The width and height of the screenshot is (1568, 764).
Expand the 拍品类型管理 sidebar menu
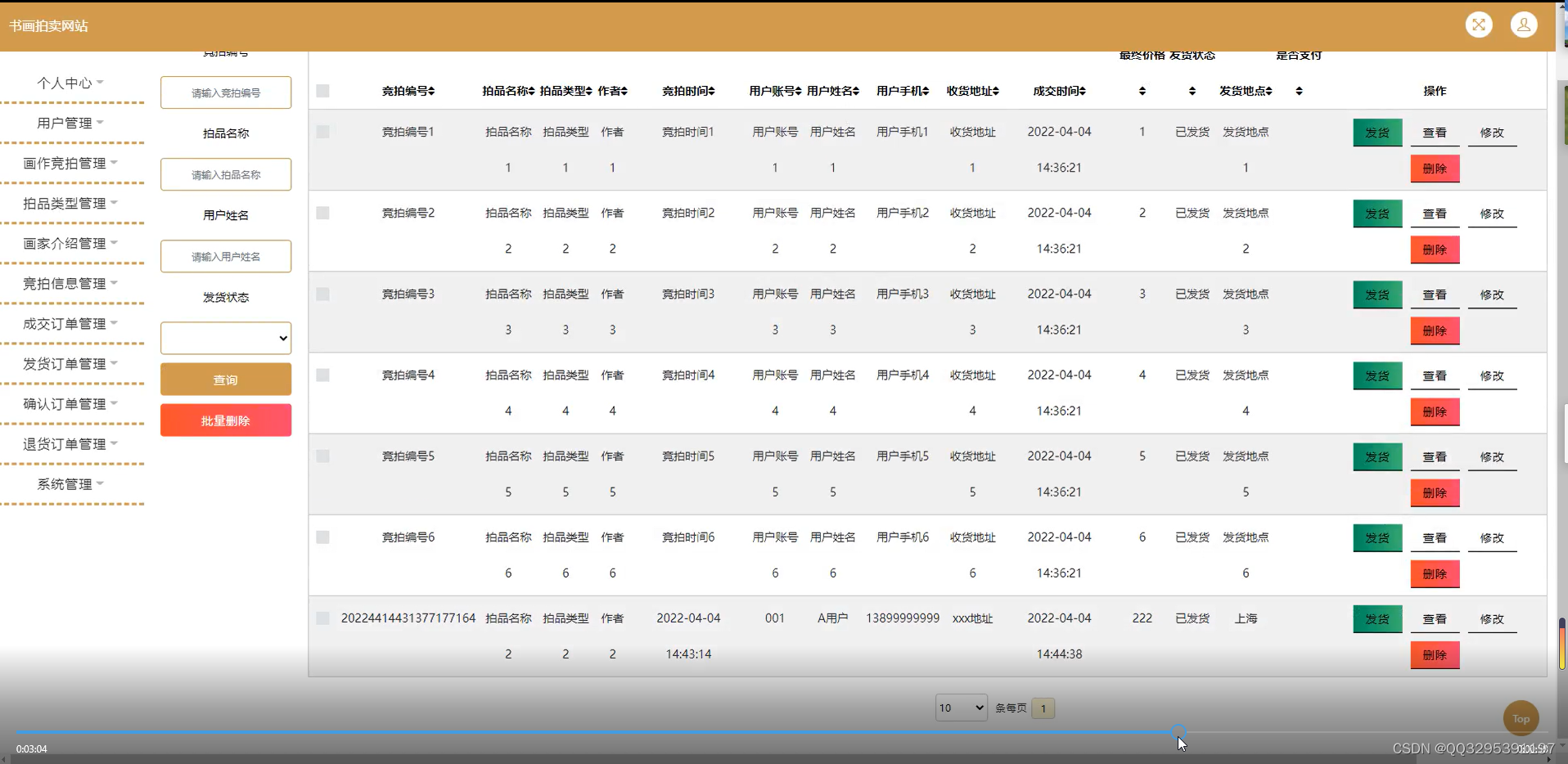point(70,203)
